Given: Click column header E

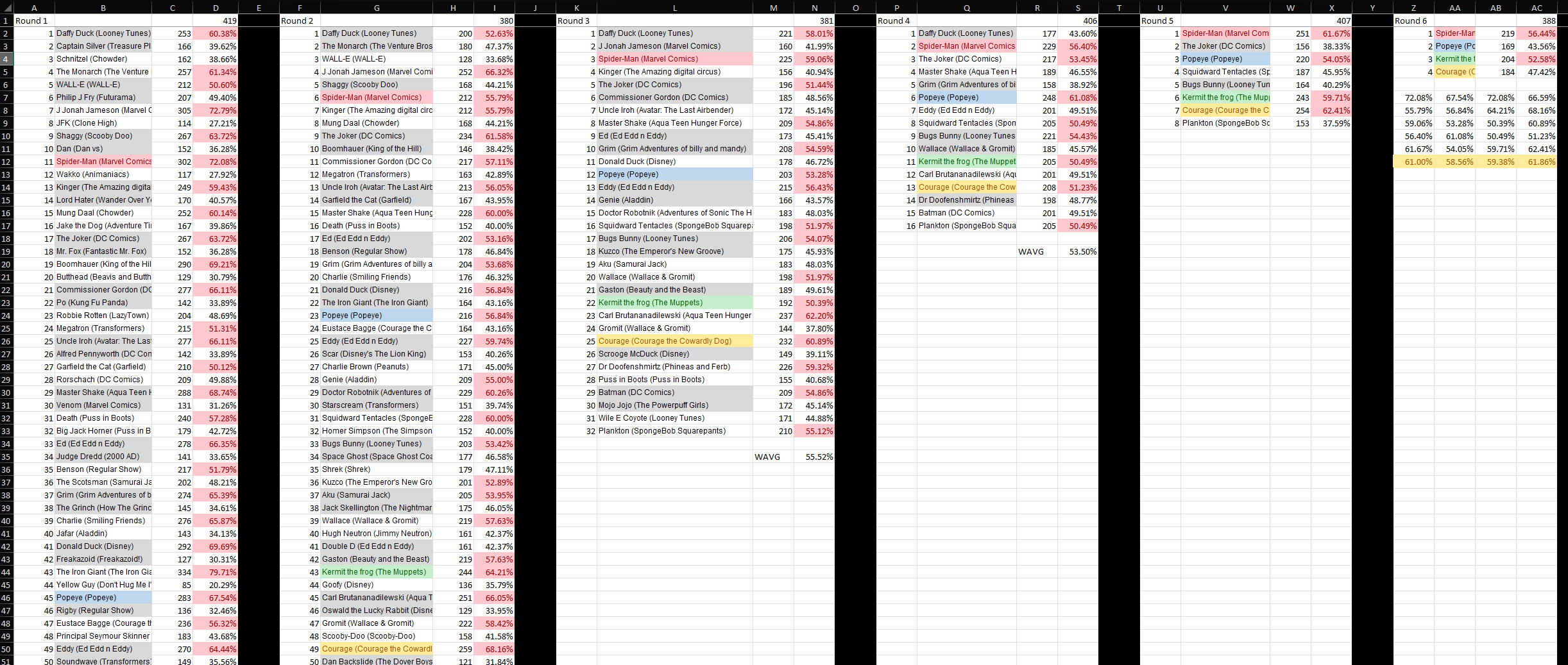Looking at the screenshot, I should point(259,8).
